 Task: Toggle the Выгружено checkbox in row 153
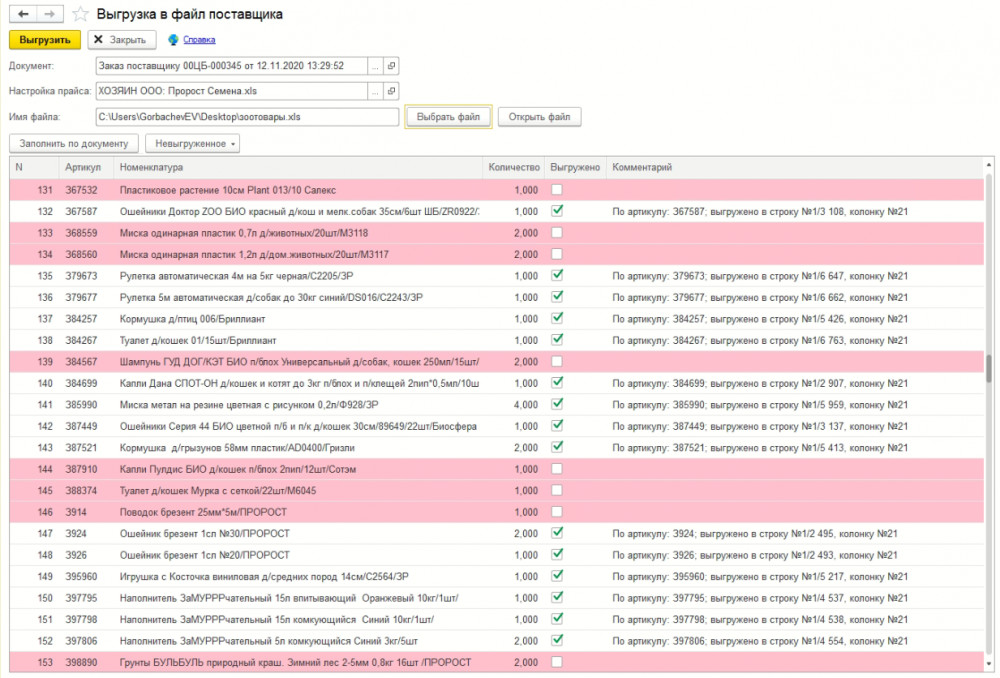click(x=557, y=662)
